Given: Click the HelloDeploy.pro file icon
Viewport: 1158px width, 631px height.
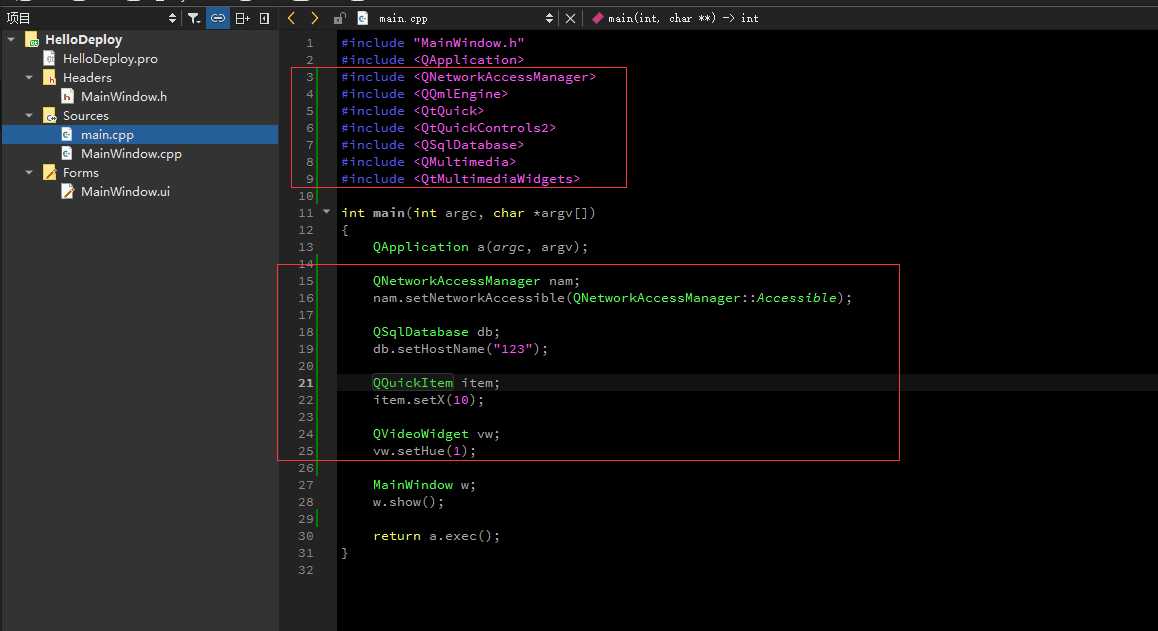Looking at the screenshot, I should [x=49, y=58].
